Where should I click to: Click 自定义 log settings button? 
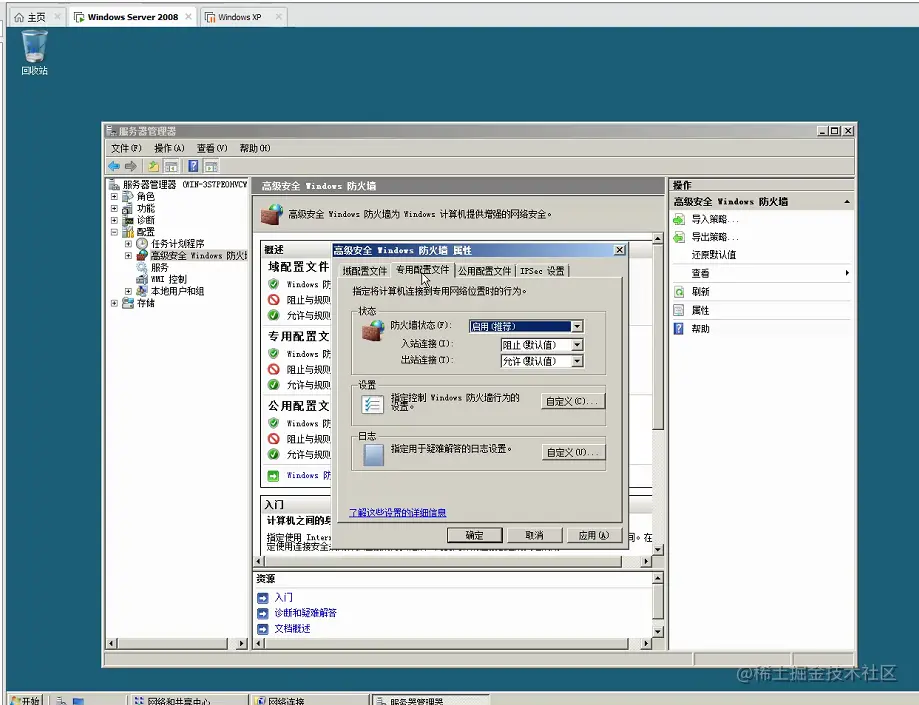(572, 452)
